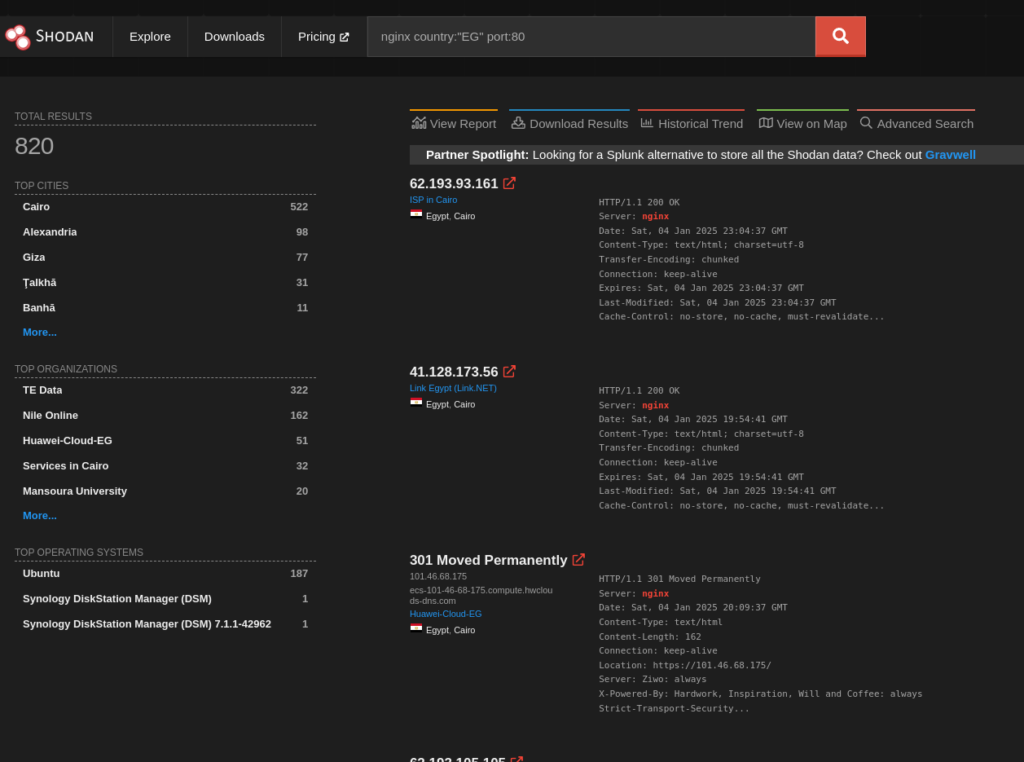Filter by Ubuntu operating system
This screenshot has width=1024, height=762.
click(x=41, y=573)
